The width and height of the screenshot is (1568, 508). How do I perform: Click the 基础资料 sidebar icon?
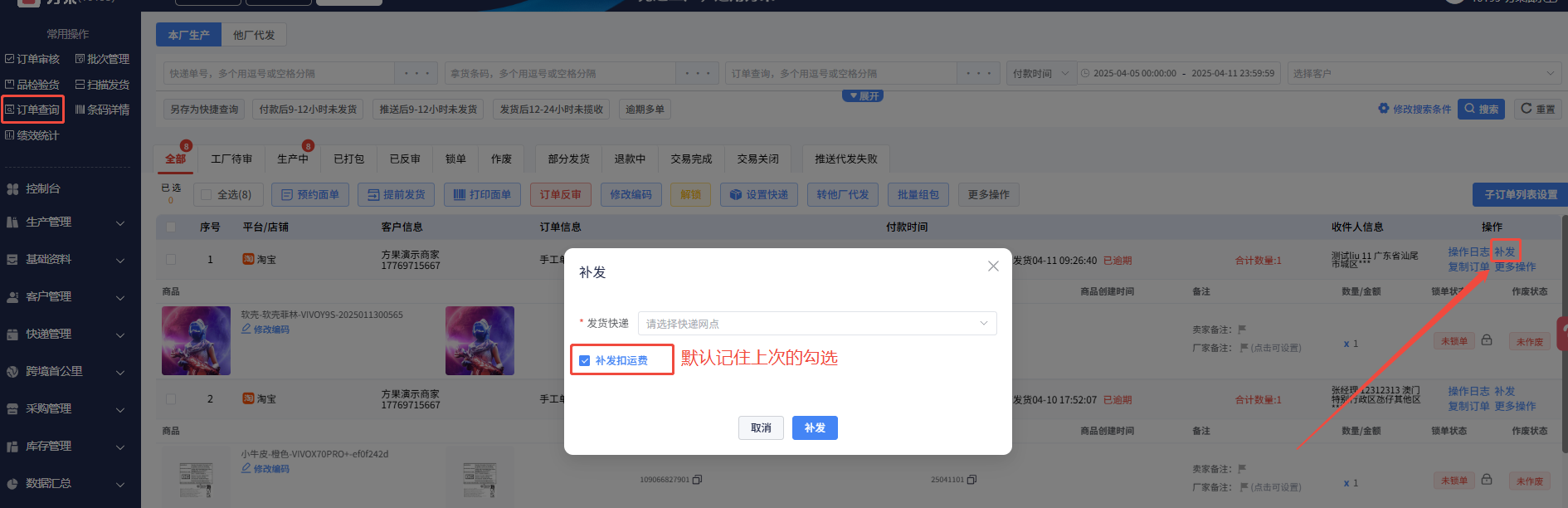[x=12, y=259]
